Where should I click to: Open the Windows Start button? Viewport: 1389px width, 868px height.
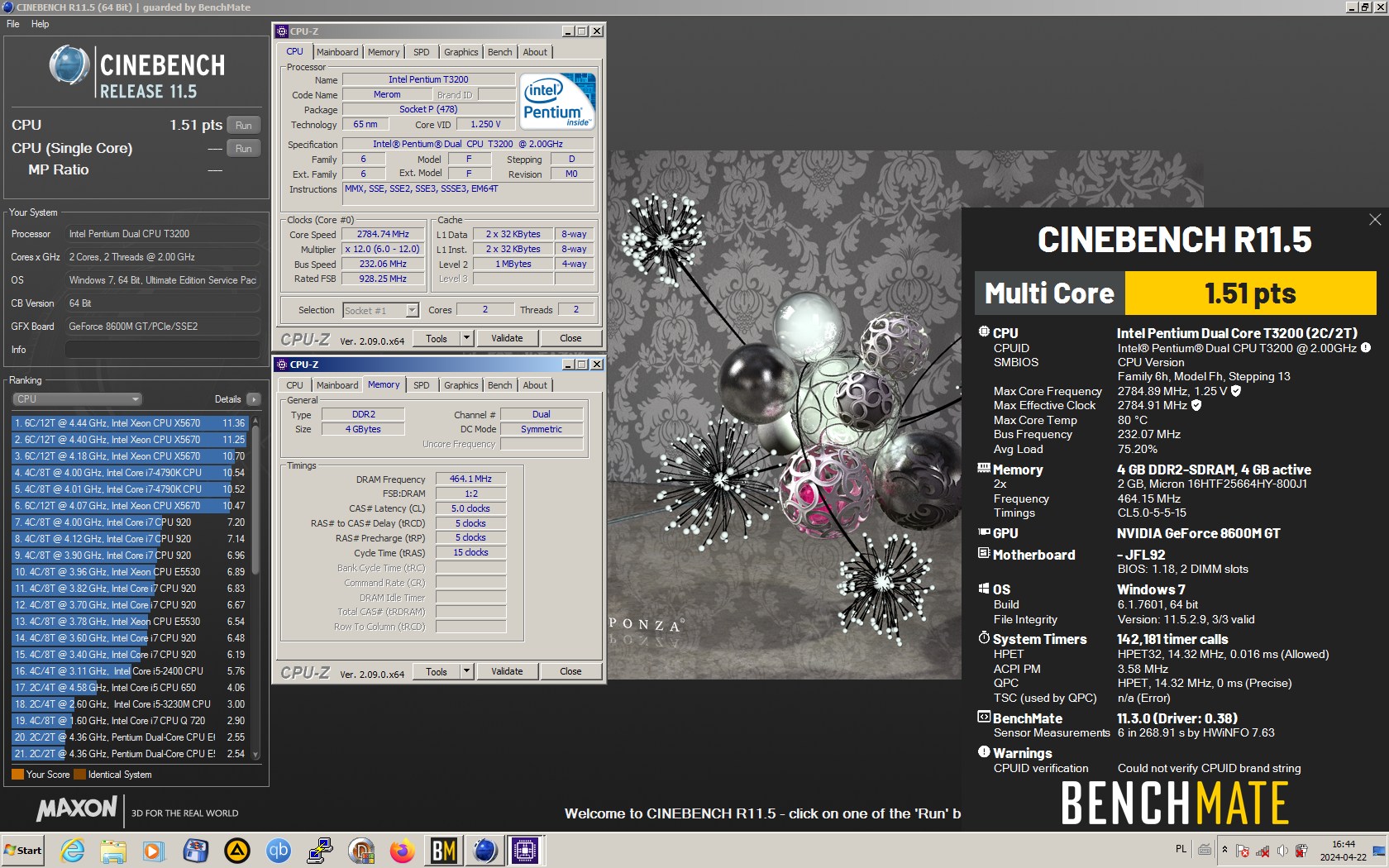click(x=23, y=850)
